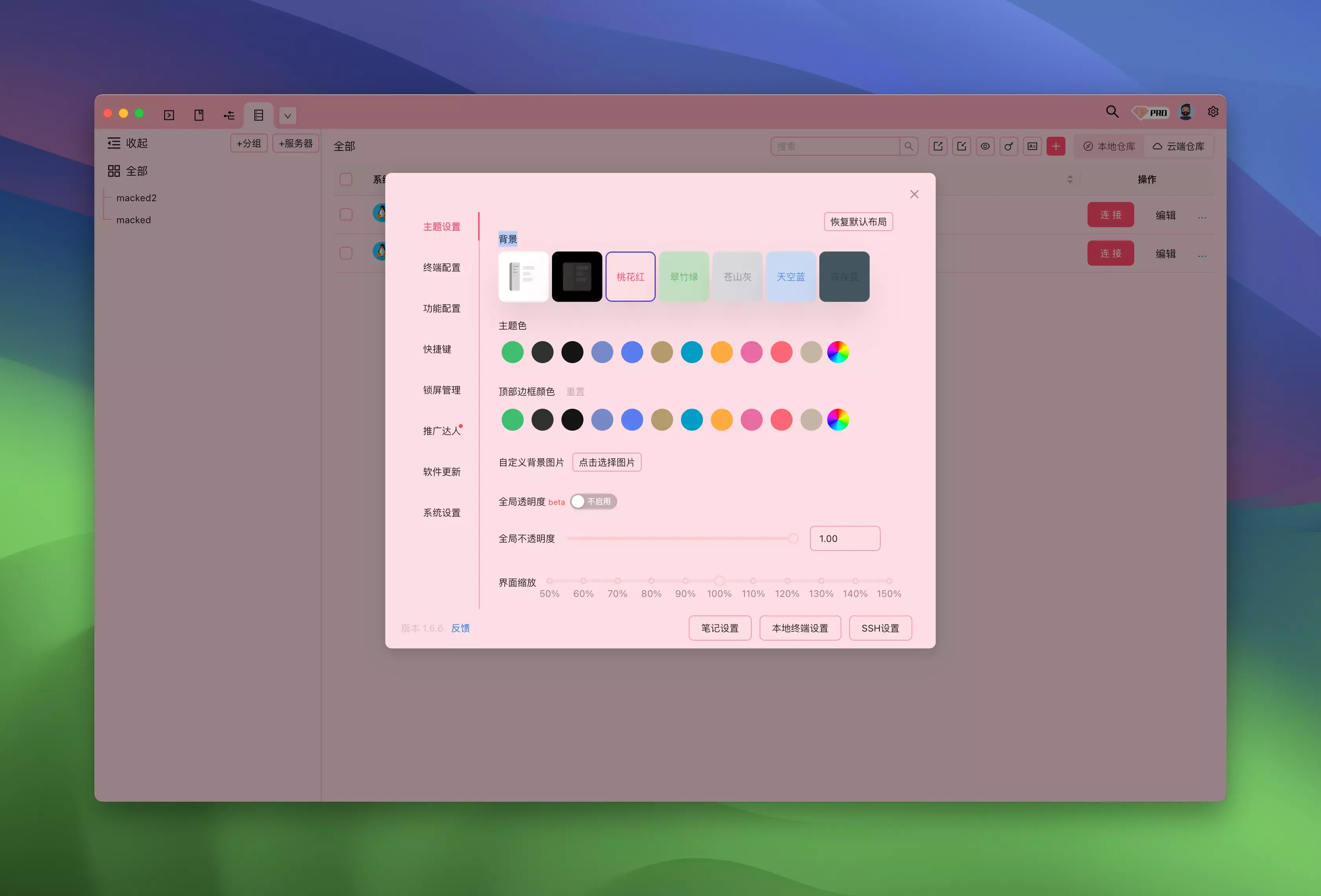The width and height of the screenshot is (1321, 896).
Task: Select the orange theme color swatch
Action: tap(721, 352)
